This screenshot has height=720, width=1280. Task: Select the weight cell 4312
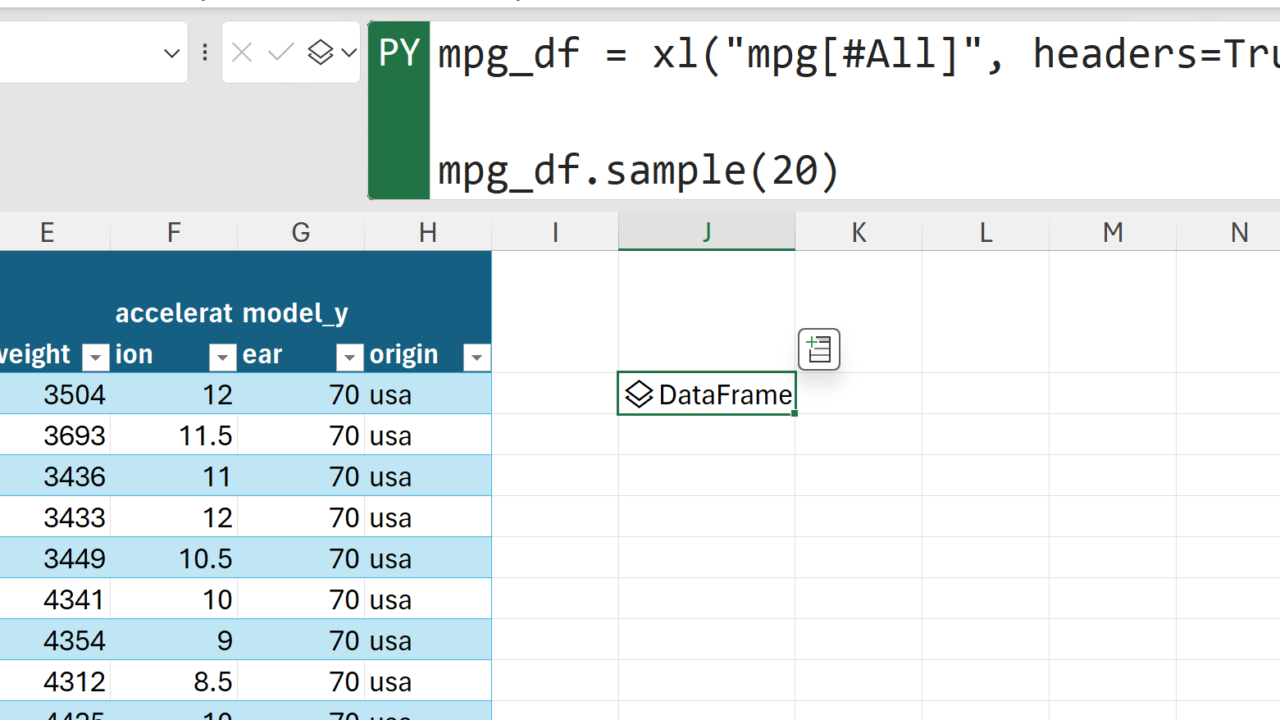click(55, 681)
